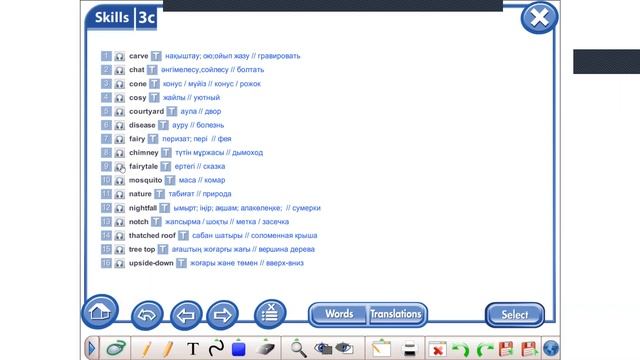Image resolution: width=640 pixels, height=360 pixels.
Task: Toggle translation T for tree top
Action: click(x=163, y=249)
